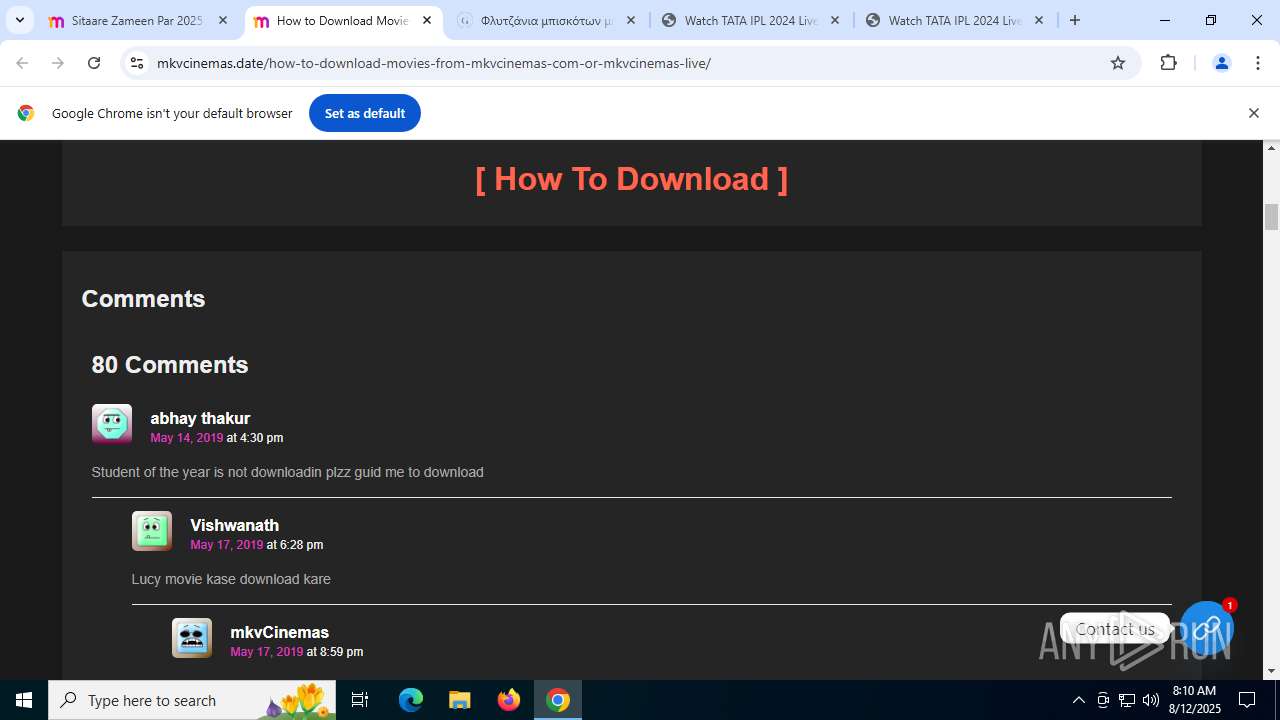Viewport: 1280px width, 720px height.
Task: Click the blue chat bubble icon
Action: coord(1207,628)
